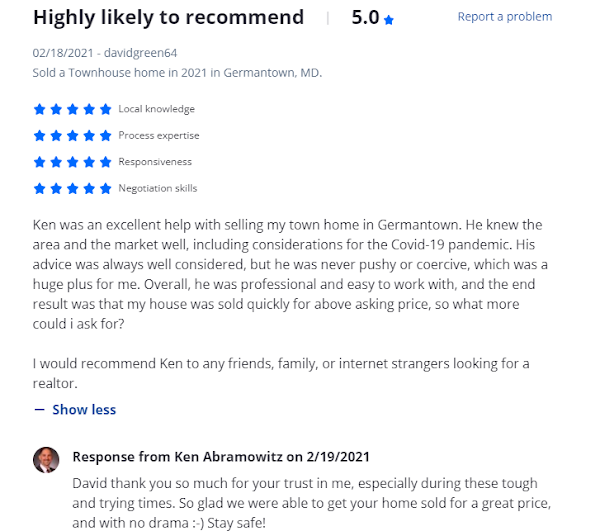Click the fifth star of Local knowledge

pos(105,109)
